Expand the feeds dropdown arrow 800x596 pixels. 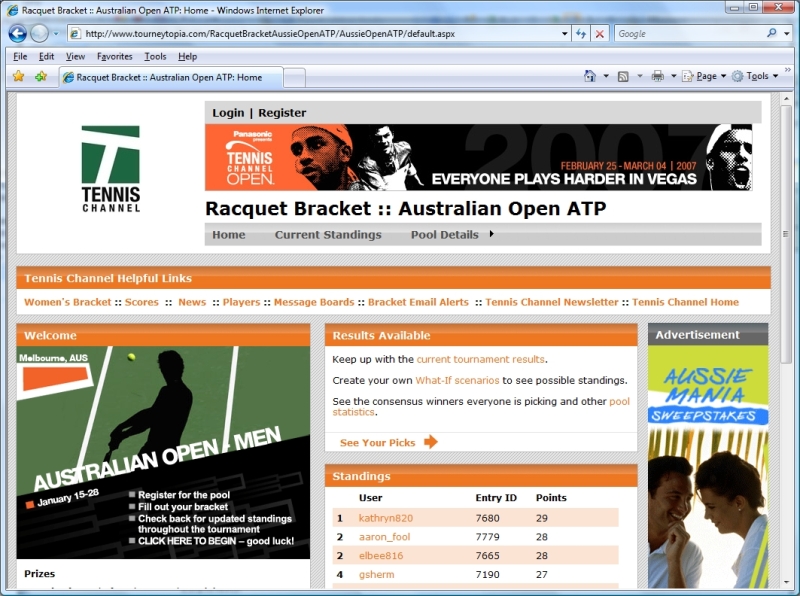640,76
